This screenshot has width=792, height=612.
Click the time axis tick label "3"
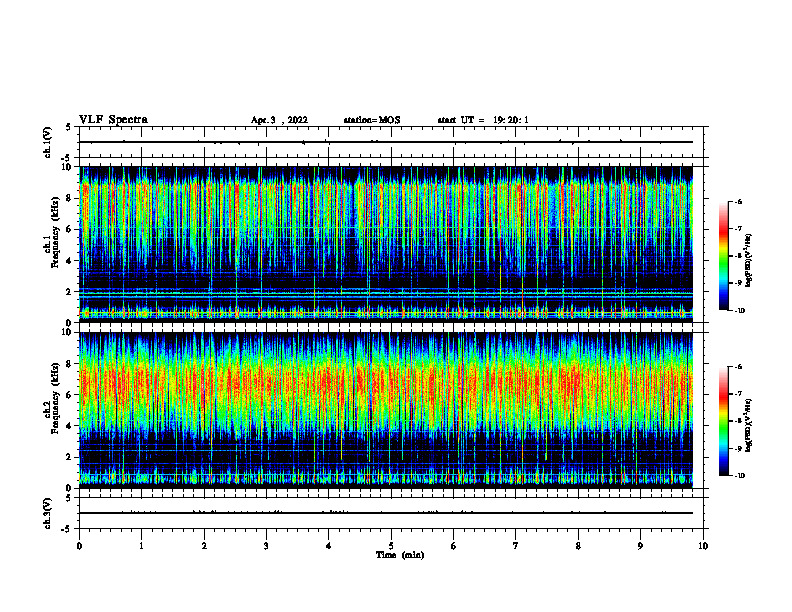[266, 546]
